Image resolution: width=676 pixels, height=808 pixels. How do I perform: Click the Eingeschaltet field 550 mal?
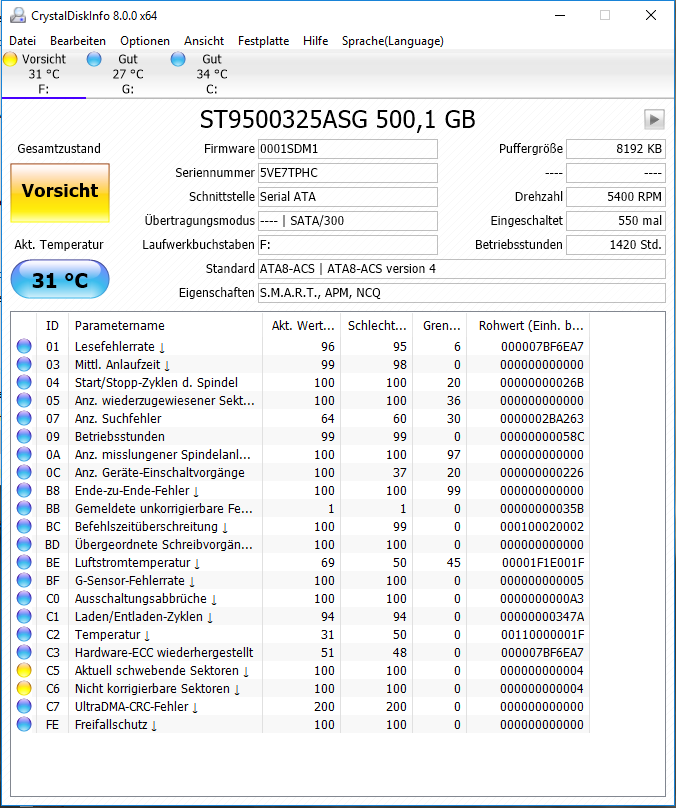616,221
